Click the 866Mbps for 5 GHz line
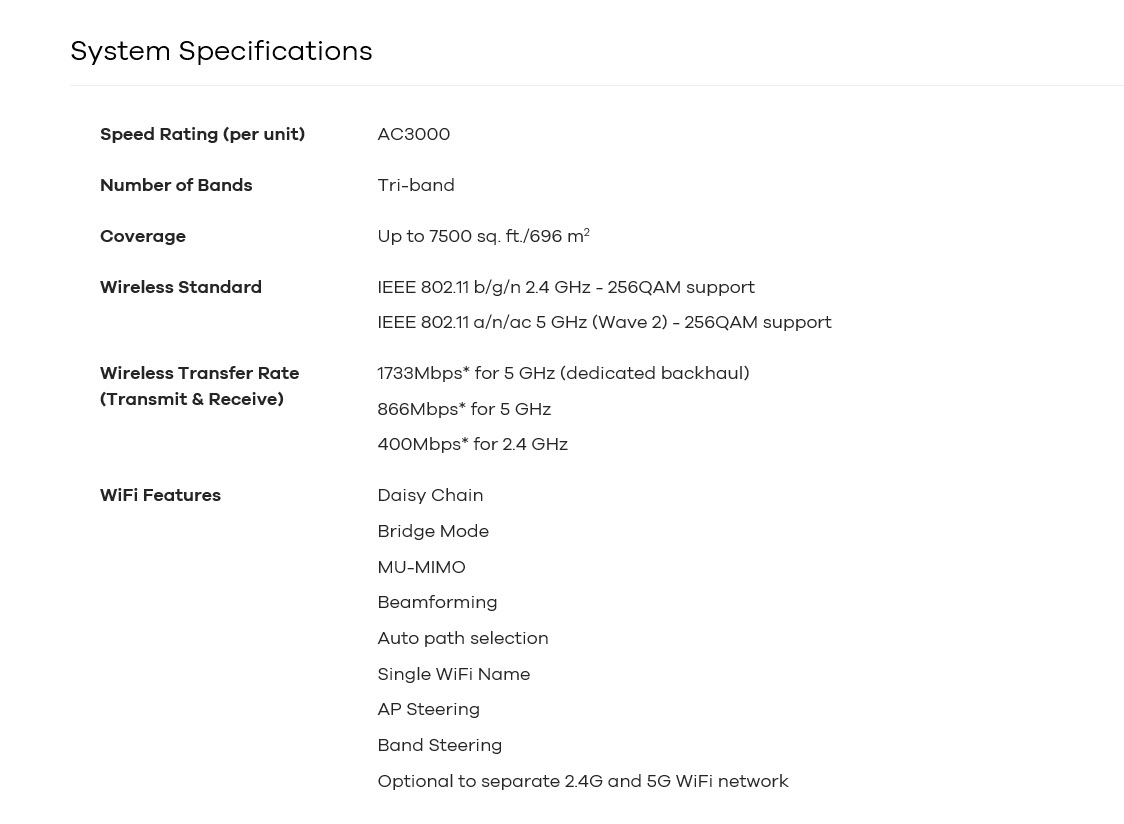The width and height of the screenshot is (1124, 824). point(464,409)
